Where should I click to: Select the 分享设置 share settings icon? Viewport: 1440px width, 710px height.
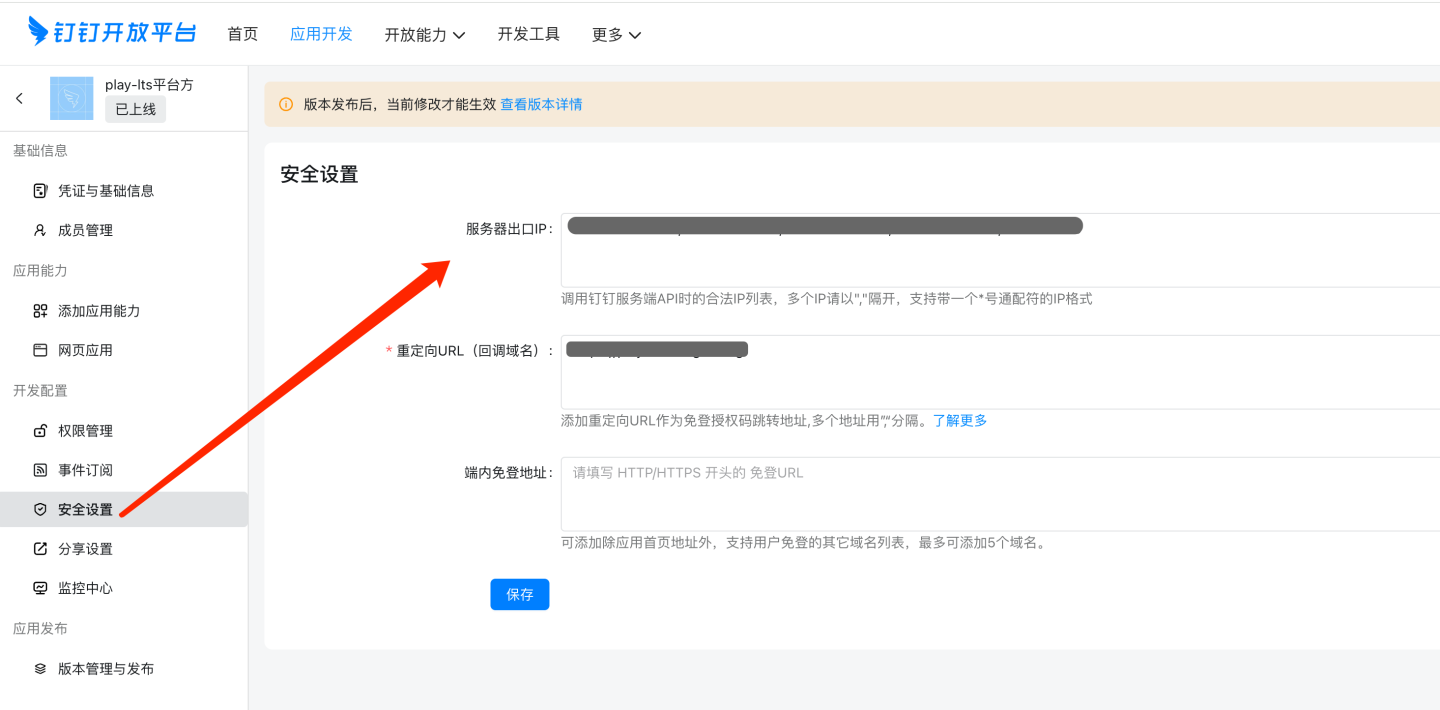39,548
